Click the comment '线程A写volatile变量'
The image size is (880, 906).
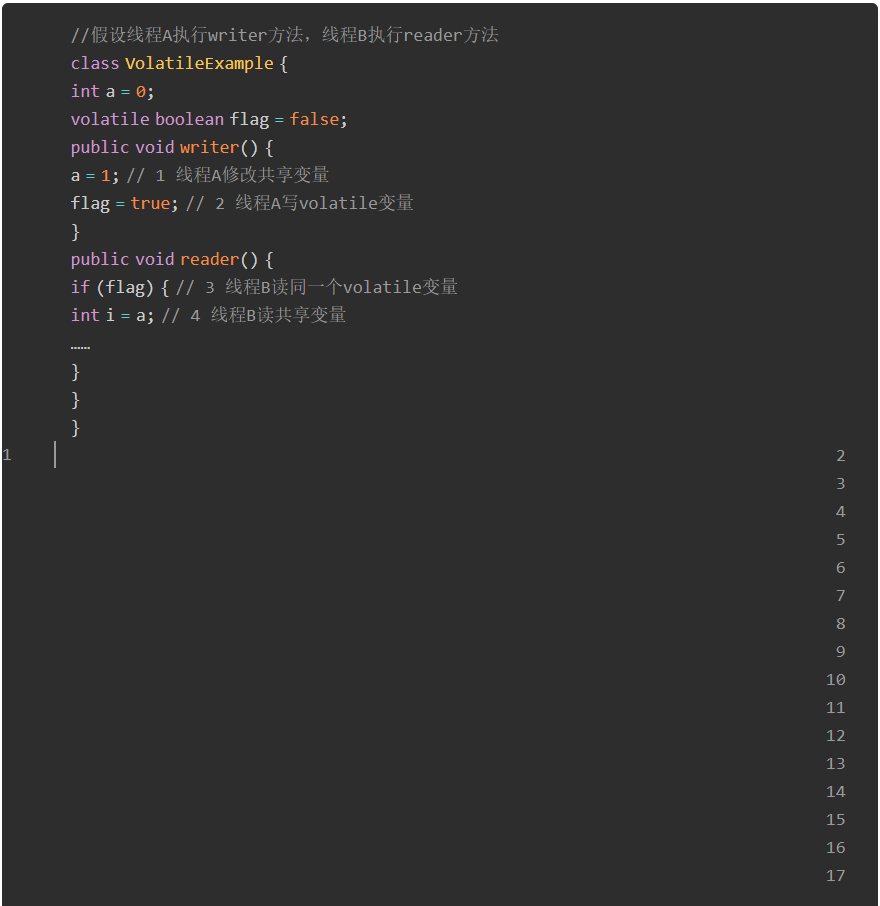[x=324, y=203]
